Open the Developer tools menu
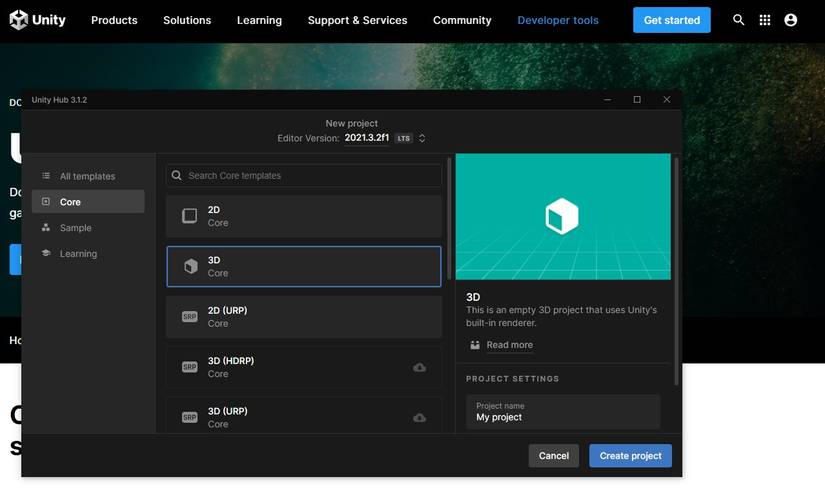Viewport: 825px width, 488px height. click(558, 20)
